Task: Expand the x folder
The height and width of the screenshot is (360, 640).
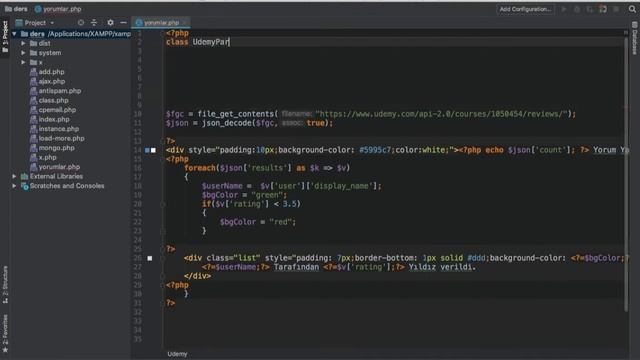Action: 23,62
